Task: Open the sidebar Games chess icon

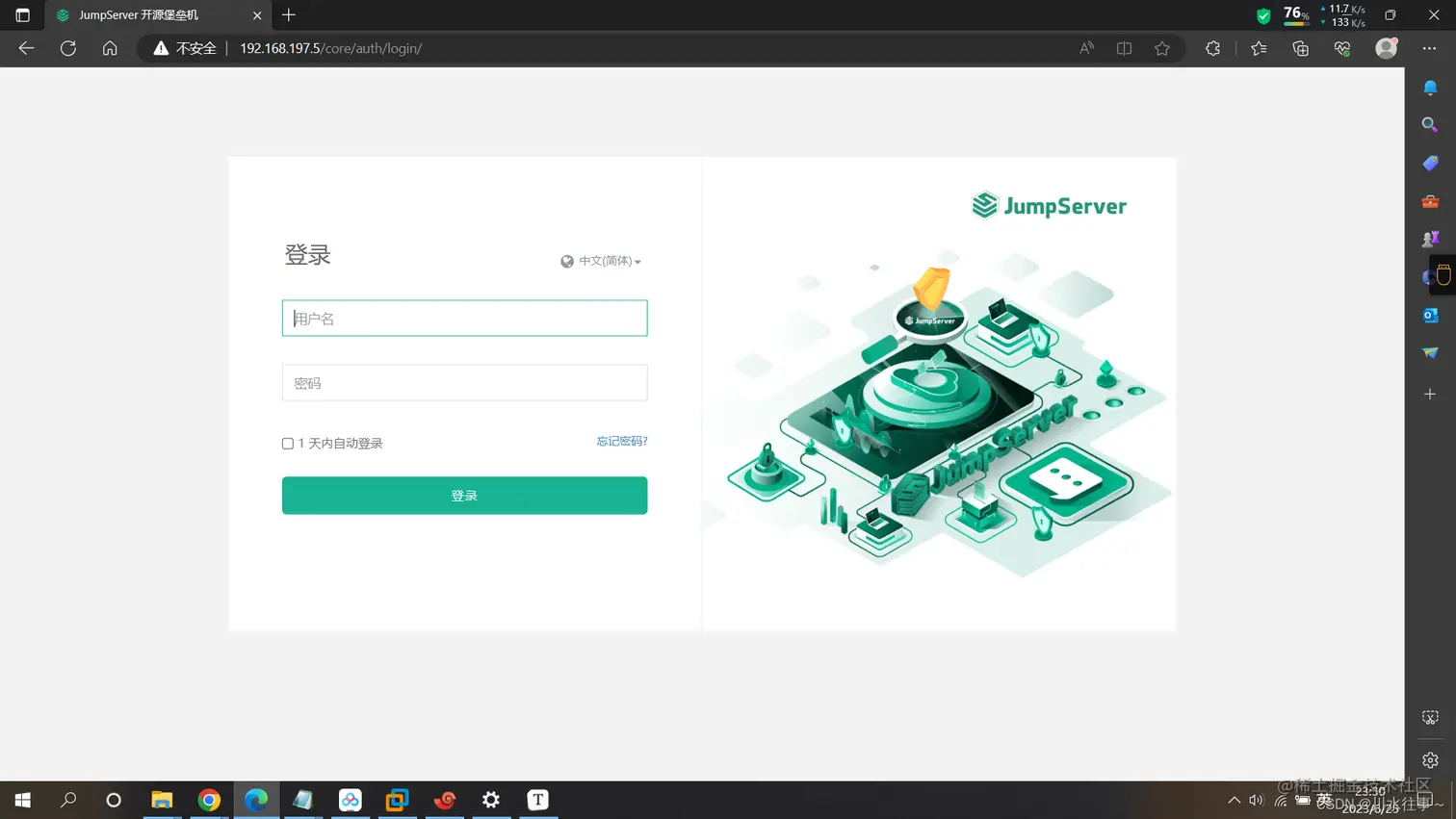Action: [x=1430, y=239]
